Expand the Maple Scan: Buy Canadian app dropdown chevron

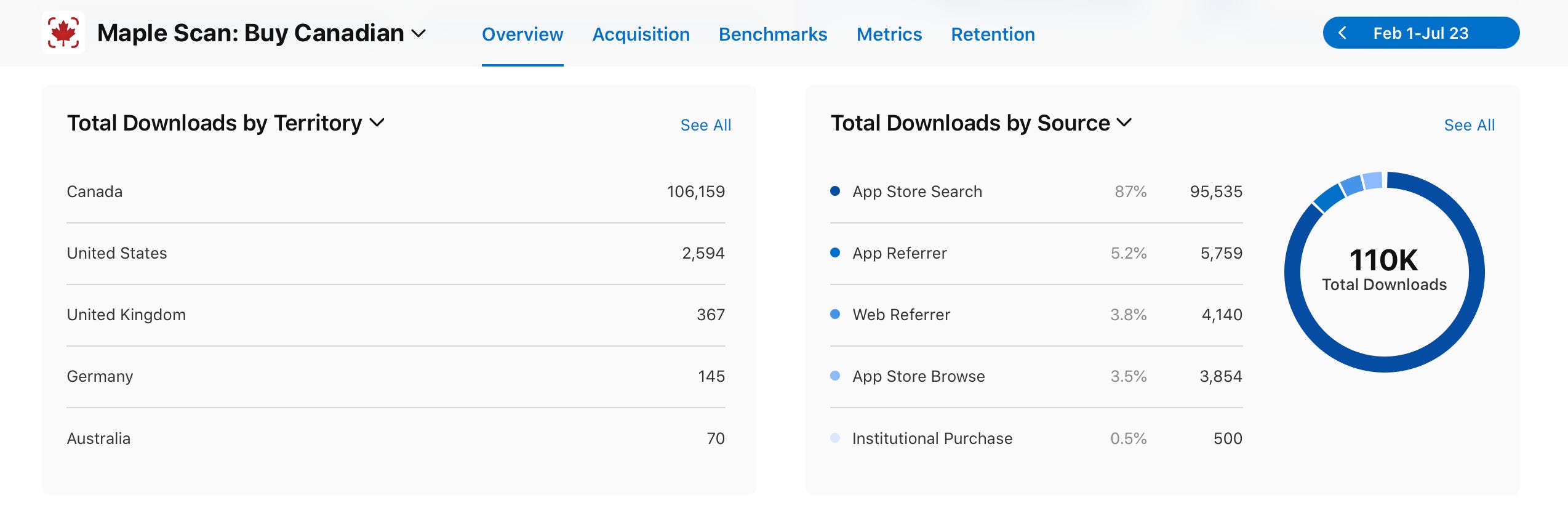[418, 34]
